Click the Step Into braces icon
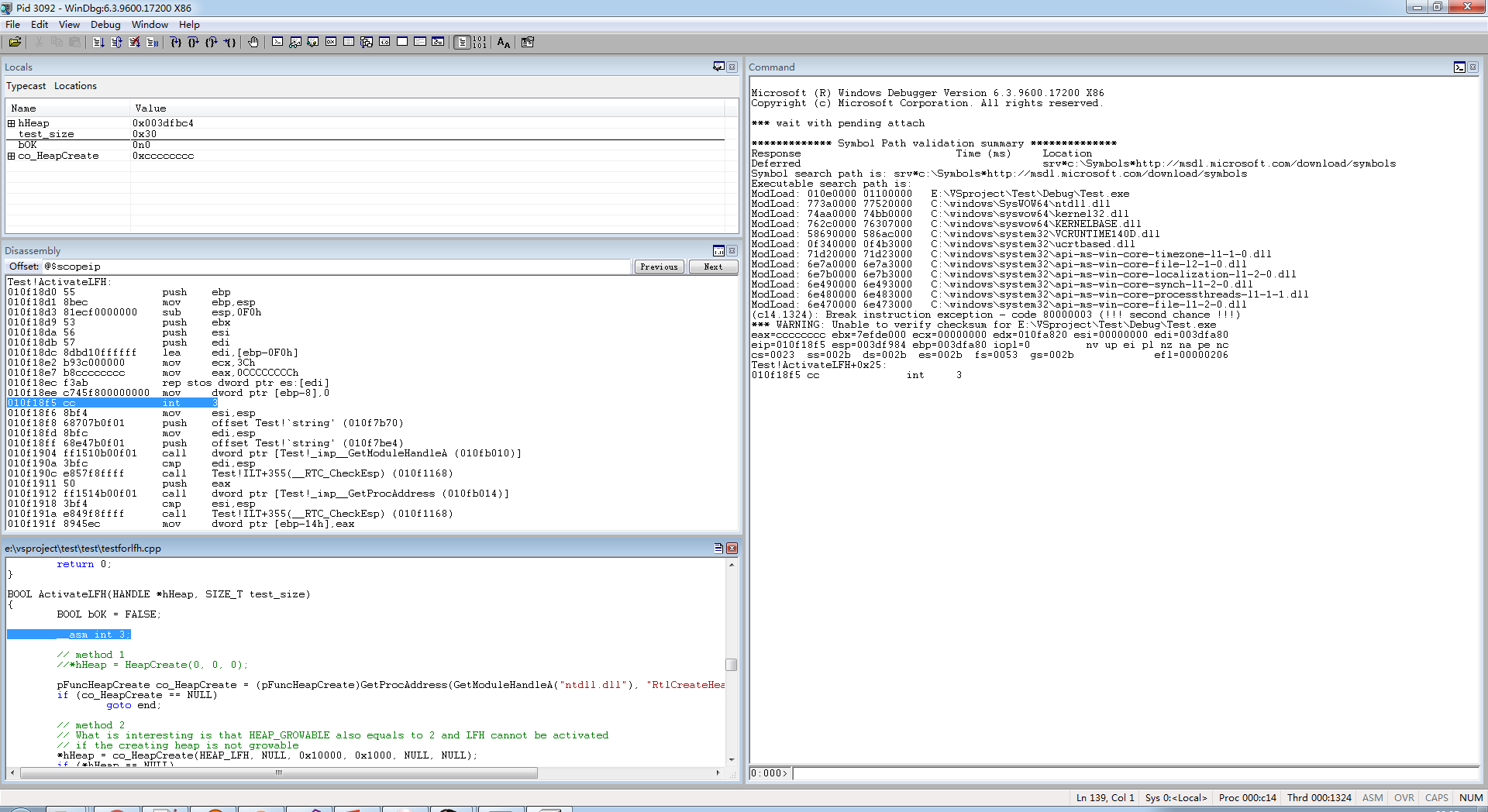This screenshot has width=1488, height=812. (176, 42)
